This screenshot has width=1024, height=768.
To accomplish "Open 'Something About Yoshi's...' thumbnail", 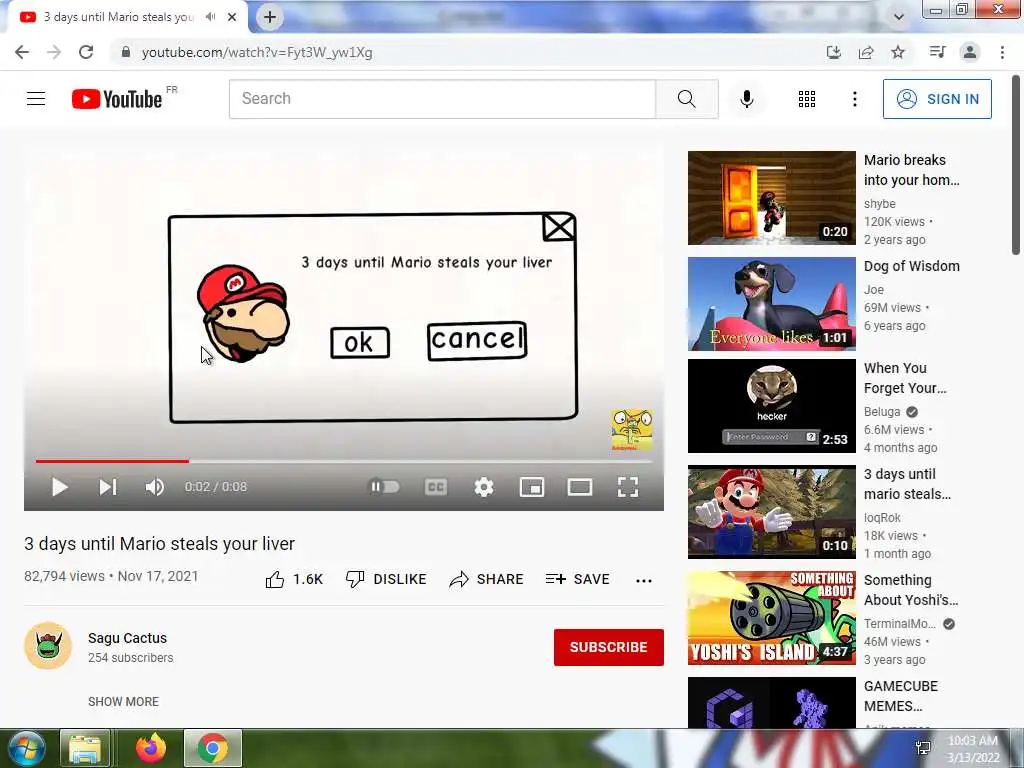I will tap(771, 618).
